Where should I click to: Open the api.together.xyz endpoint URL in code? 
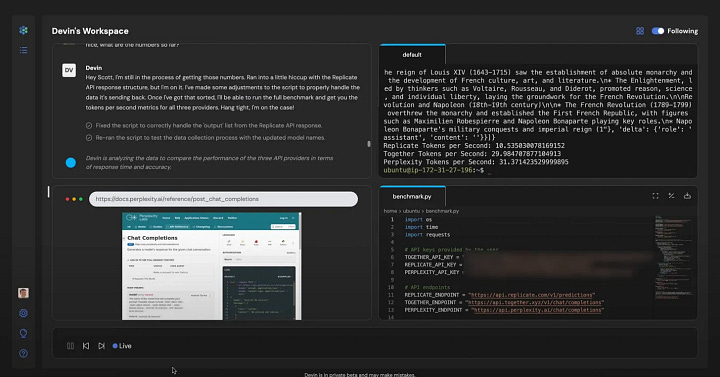[535, 303]
